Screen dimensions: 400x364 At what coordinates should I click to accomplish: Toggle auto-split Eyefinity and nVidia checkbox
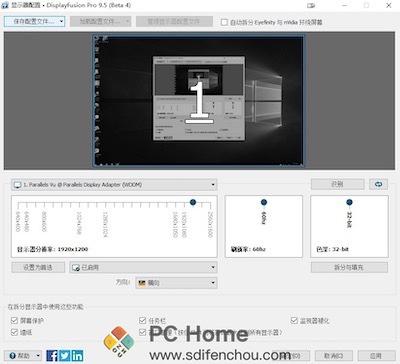click(x=224, y=22)
